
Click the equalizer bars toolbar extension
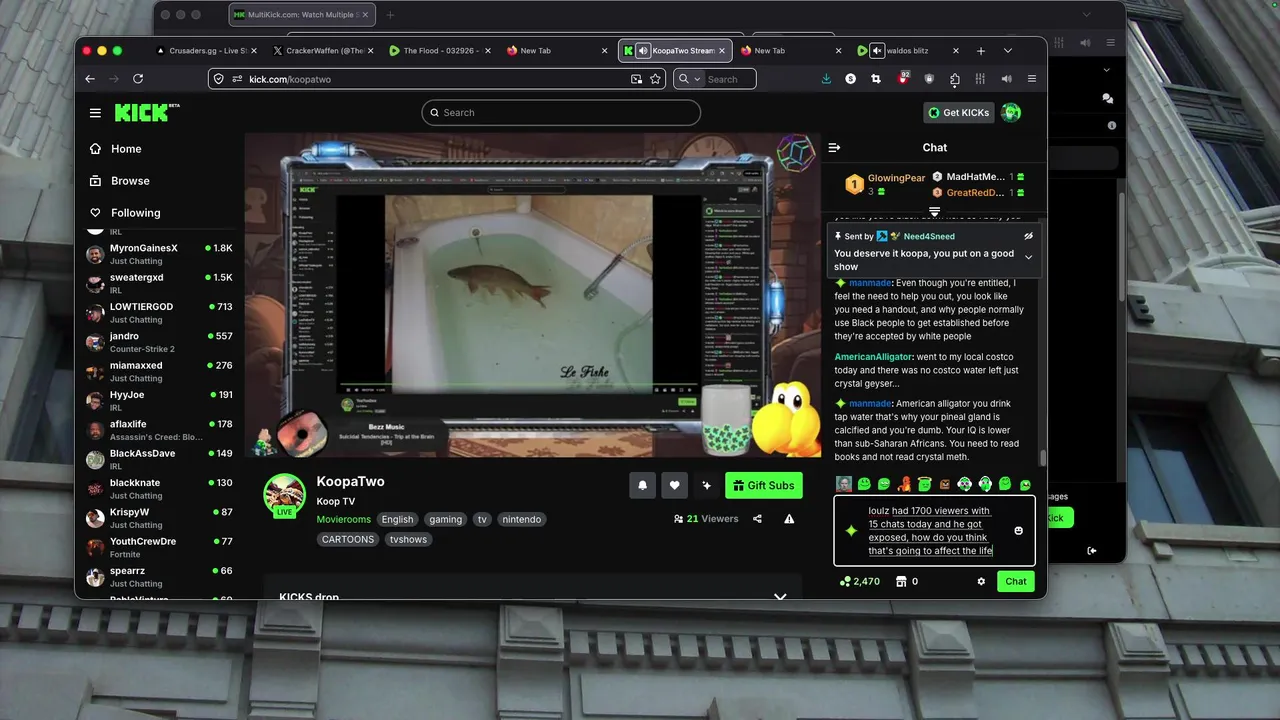(980, 79)
